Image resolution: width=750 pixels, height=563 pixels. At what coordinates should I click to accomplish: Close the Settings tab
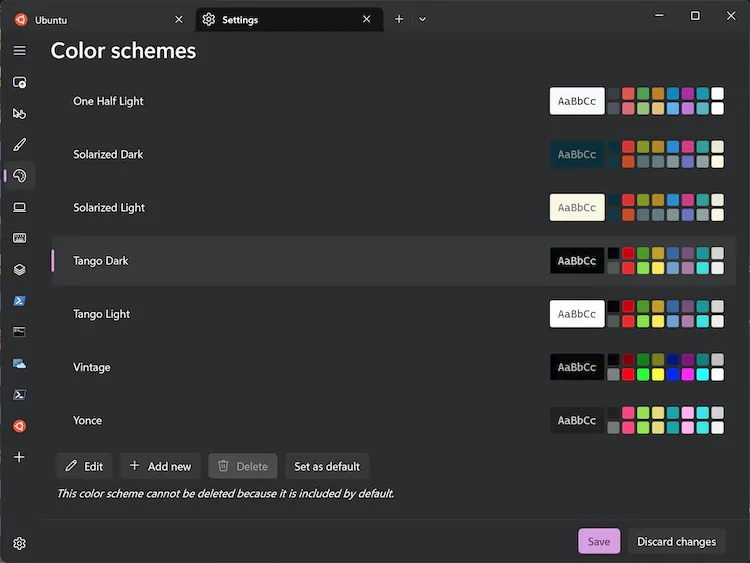367,19
